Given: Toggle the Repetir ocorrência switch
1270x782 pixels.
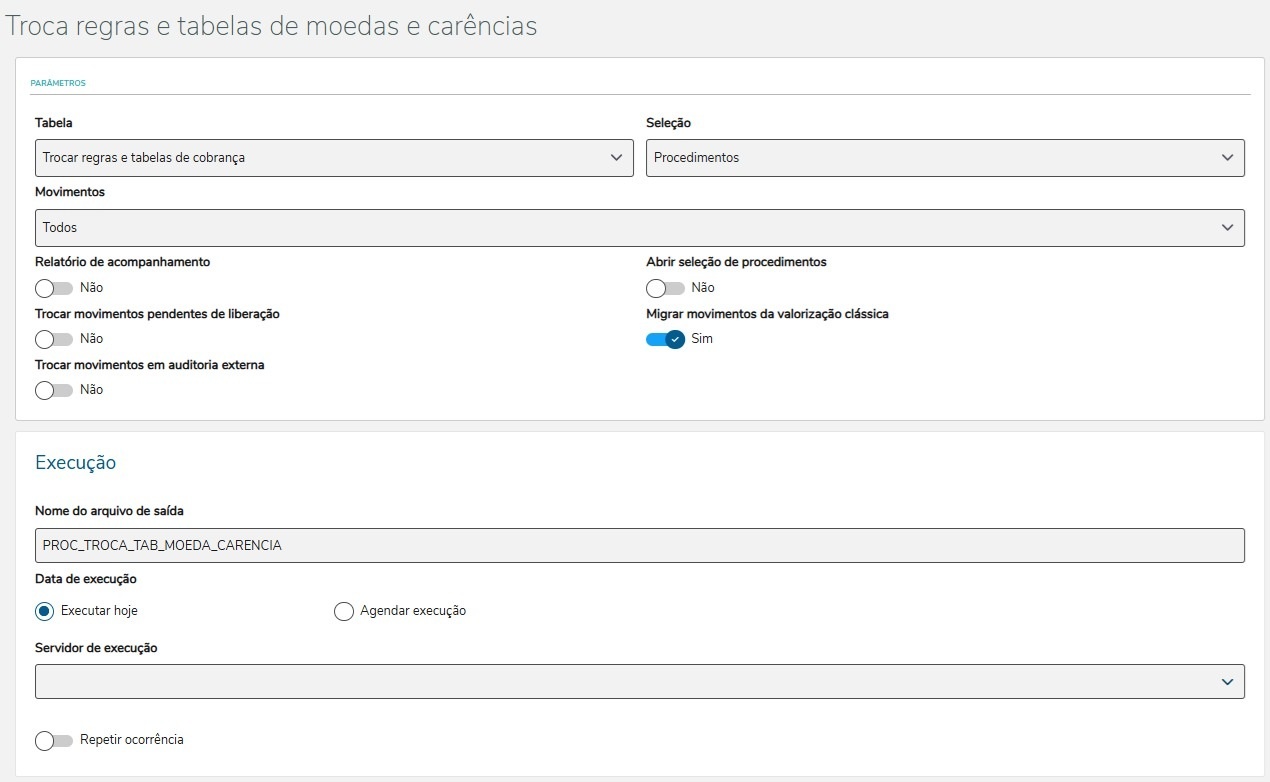Looking at the screenshot, I should pyautogui.click(x=54, y=741).
